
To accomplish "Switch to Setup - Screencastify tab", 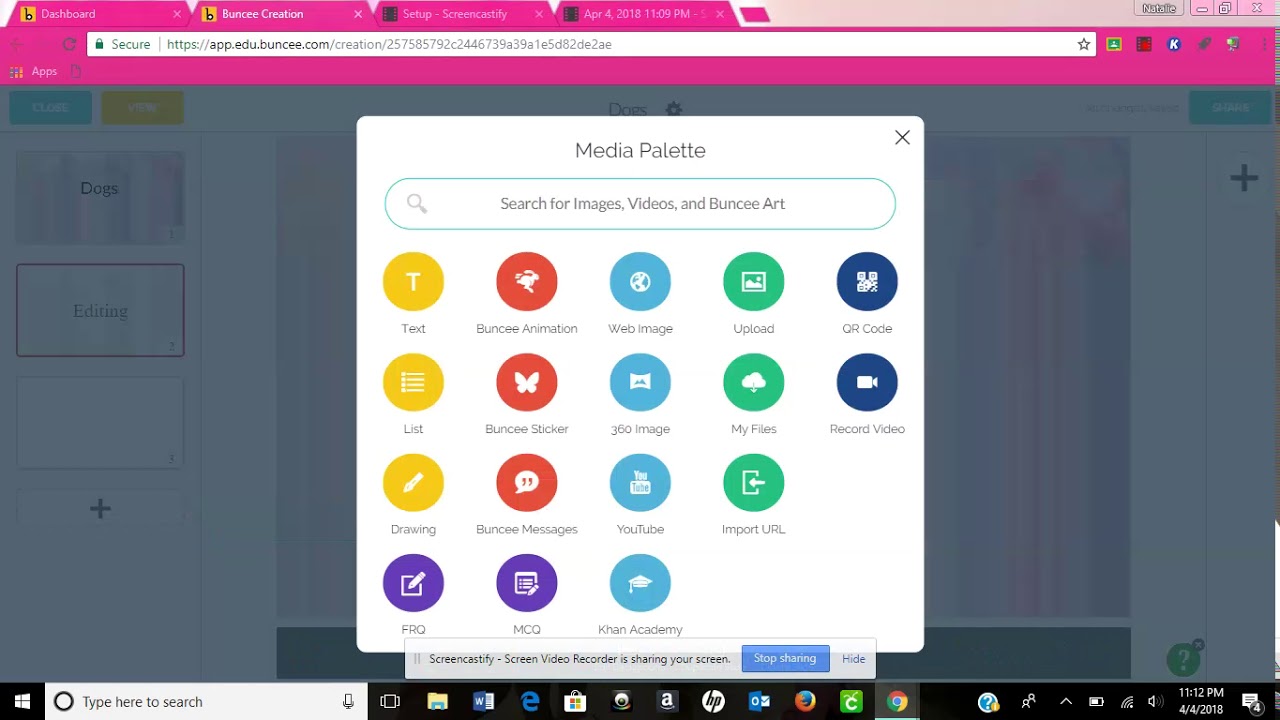I will point(462,14).
